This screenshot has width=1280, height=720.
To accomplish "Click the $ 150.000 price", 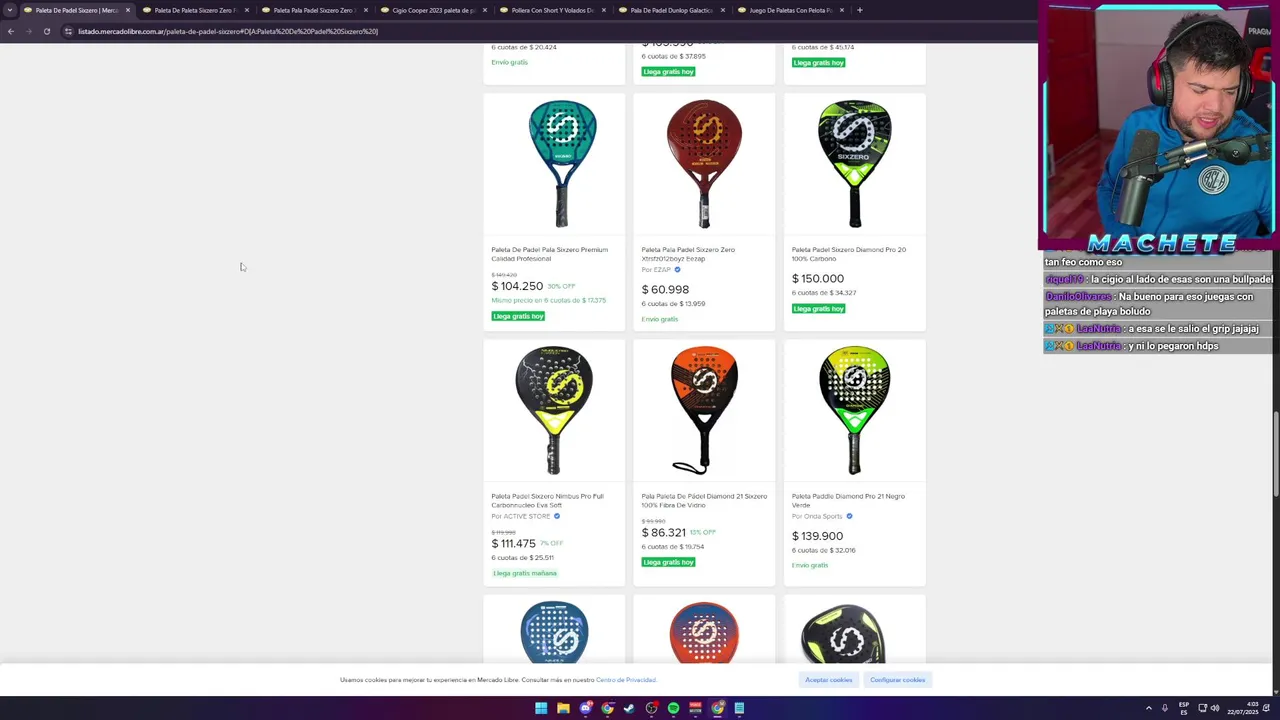I will pyautogui.click(x=818, y=279).
